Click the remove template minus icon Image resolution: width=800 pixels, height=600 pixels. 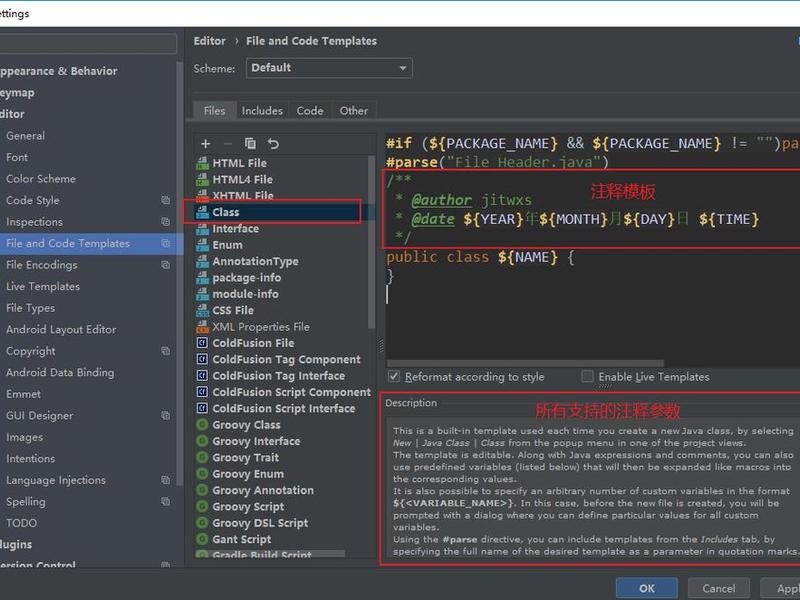(228, 144)
